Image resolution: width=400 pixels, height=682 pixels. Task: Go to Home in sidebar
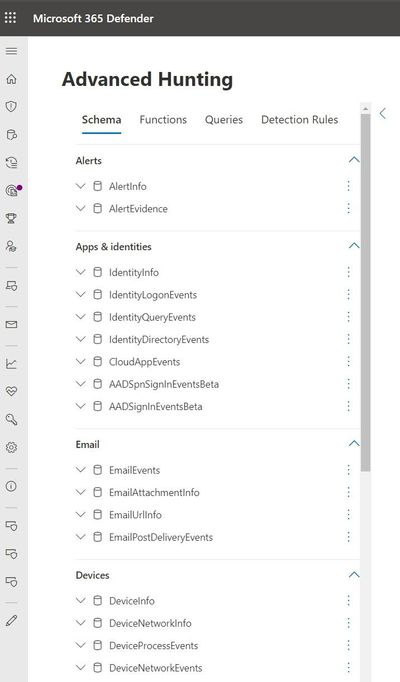(x=11, y=79)
